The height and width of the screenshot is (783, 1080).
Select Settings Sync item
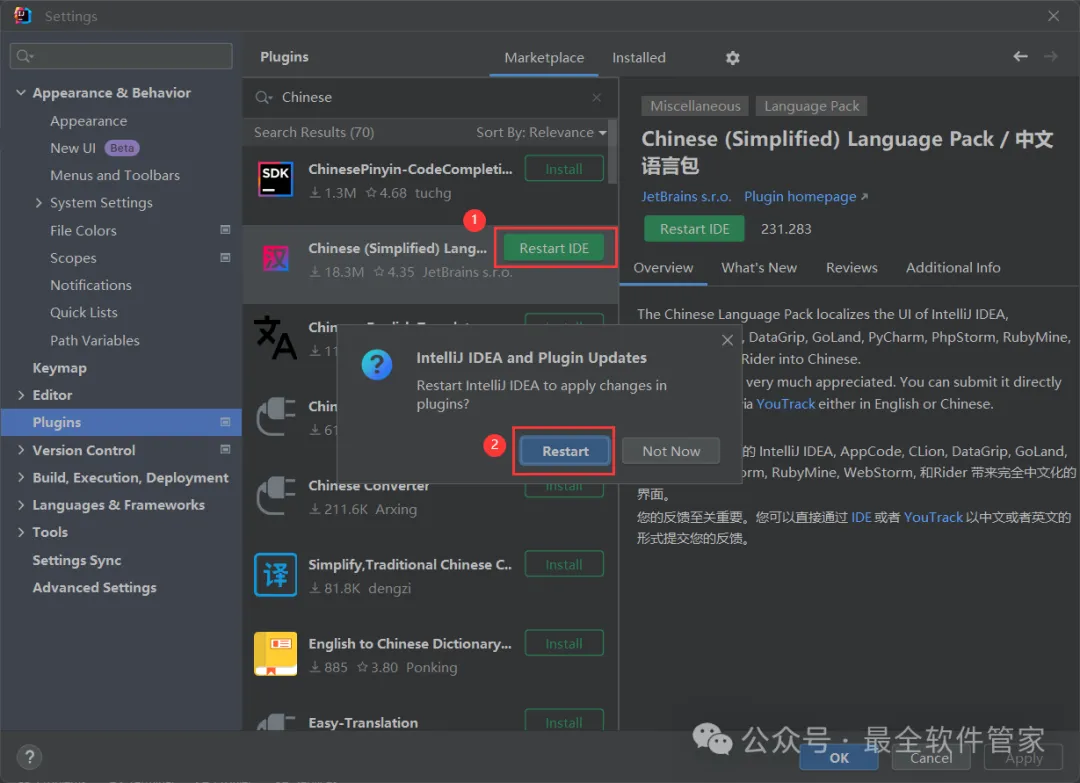(76, 560)
